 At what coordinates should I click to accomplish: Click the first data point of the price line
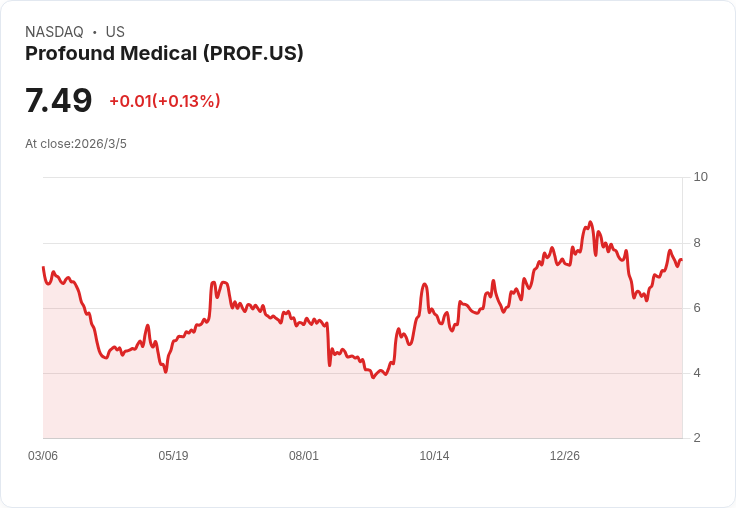[43, 267]
